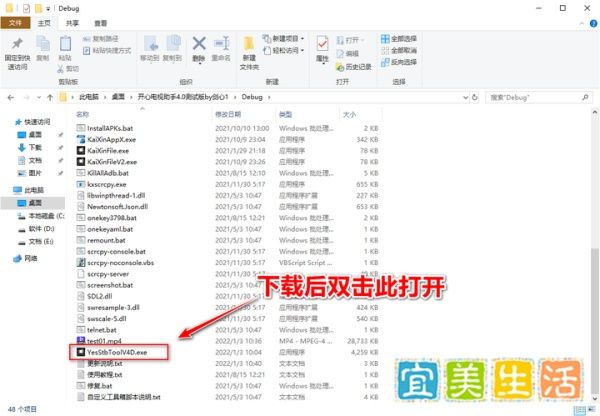
Task: Expand the address bar history dropdown
Action: 465,98
